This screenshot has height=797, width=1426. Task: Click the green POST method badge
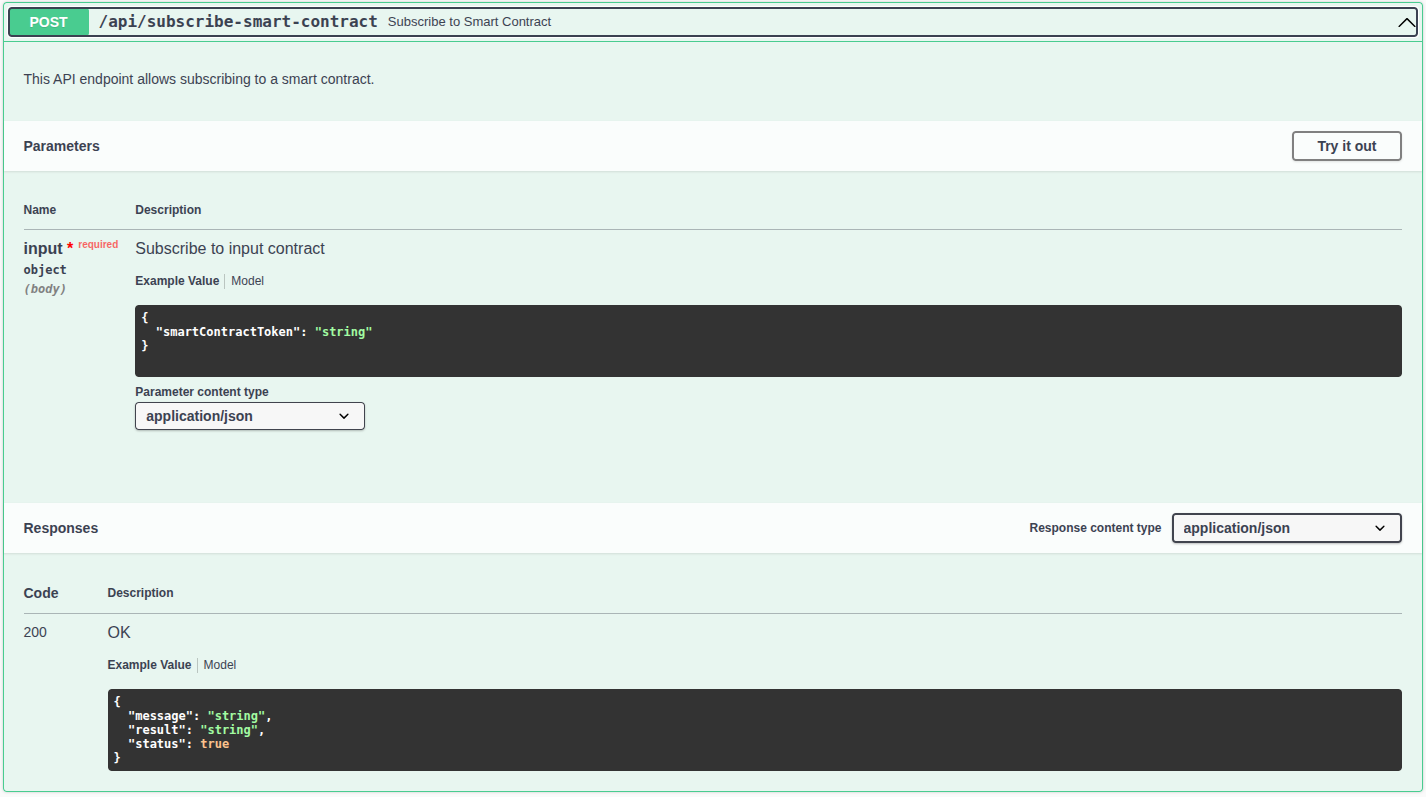(x=49, y=22)
